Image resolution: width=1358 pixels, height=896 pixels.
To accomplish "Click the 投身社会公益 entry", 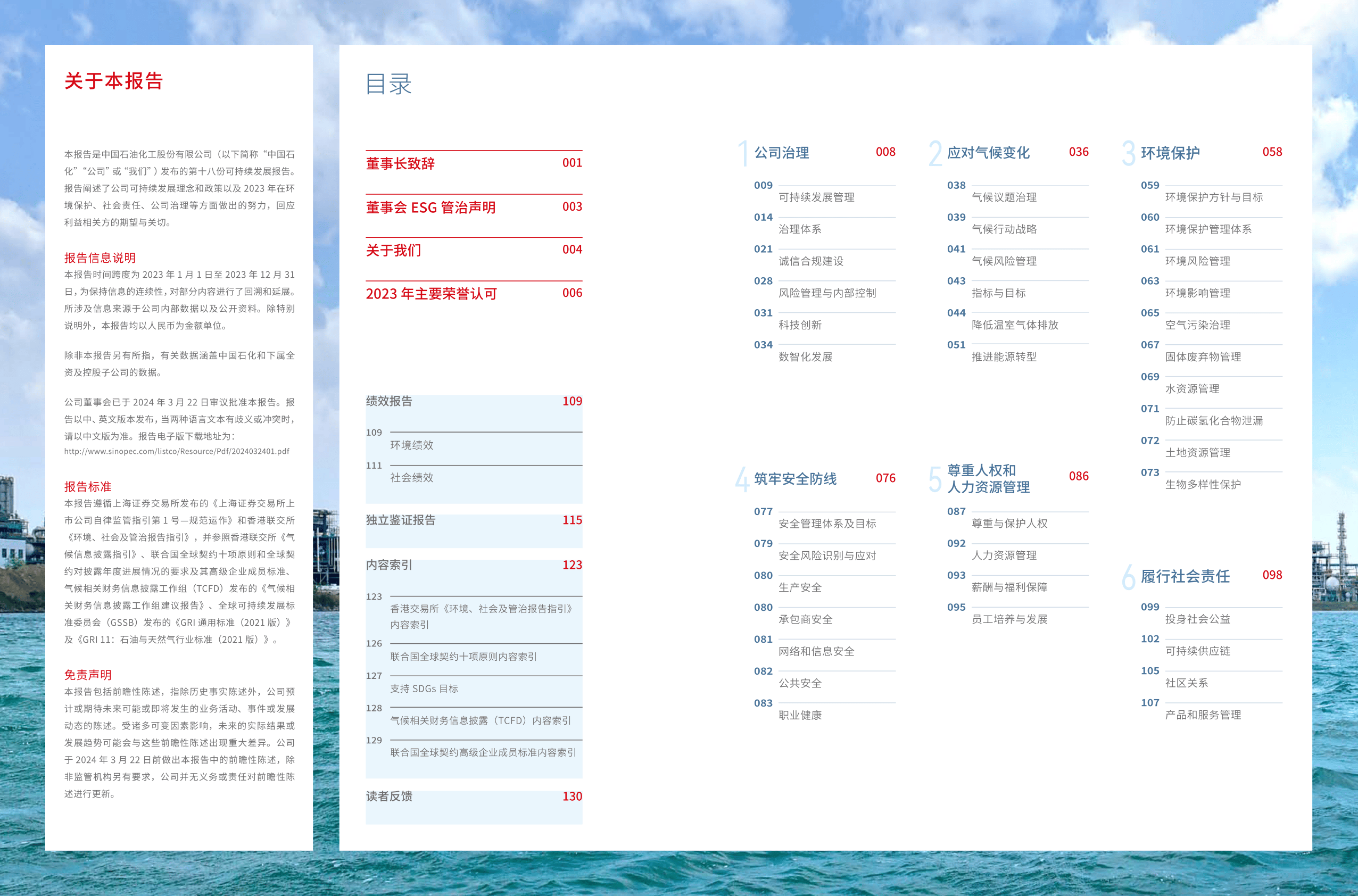I will pyautogui.click(x=1197, y=619).
